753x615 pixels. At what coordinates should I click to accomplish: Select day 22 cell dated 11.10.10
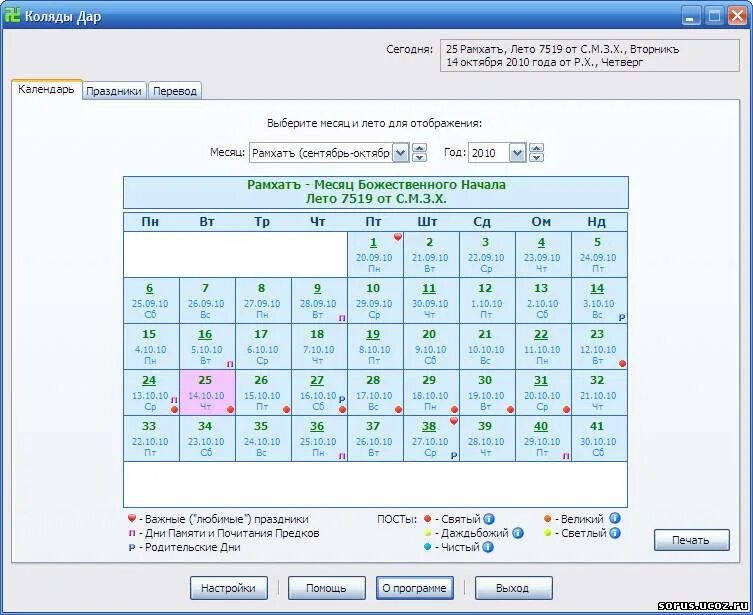tap(543, 347)
